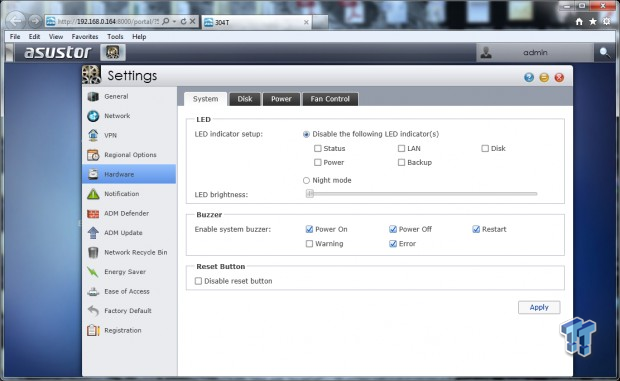Screen dimensions: 620x381
Task: Open the Favorites menu
Action: pyautogui.click(x=85, y=36)
